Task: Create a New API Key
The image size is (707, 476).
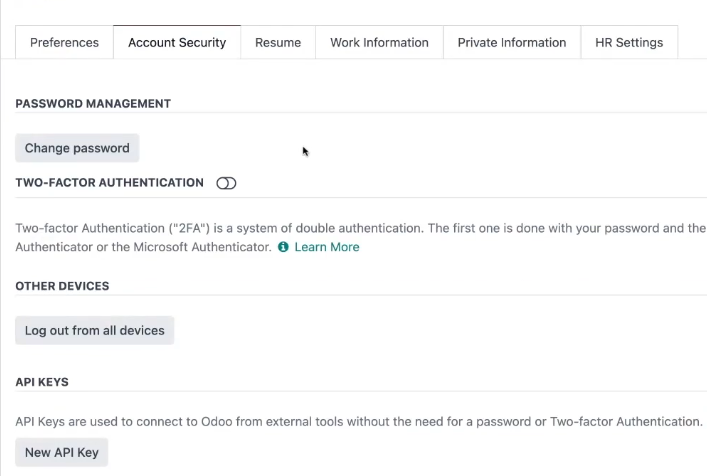Action: click(62, 452)
